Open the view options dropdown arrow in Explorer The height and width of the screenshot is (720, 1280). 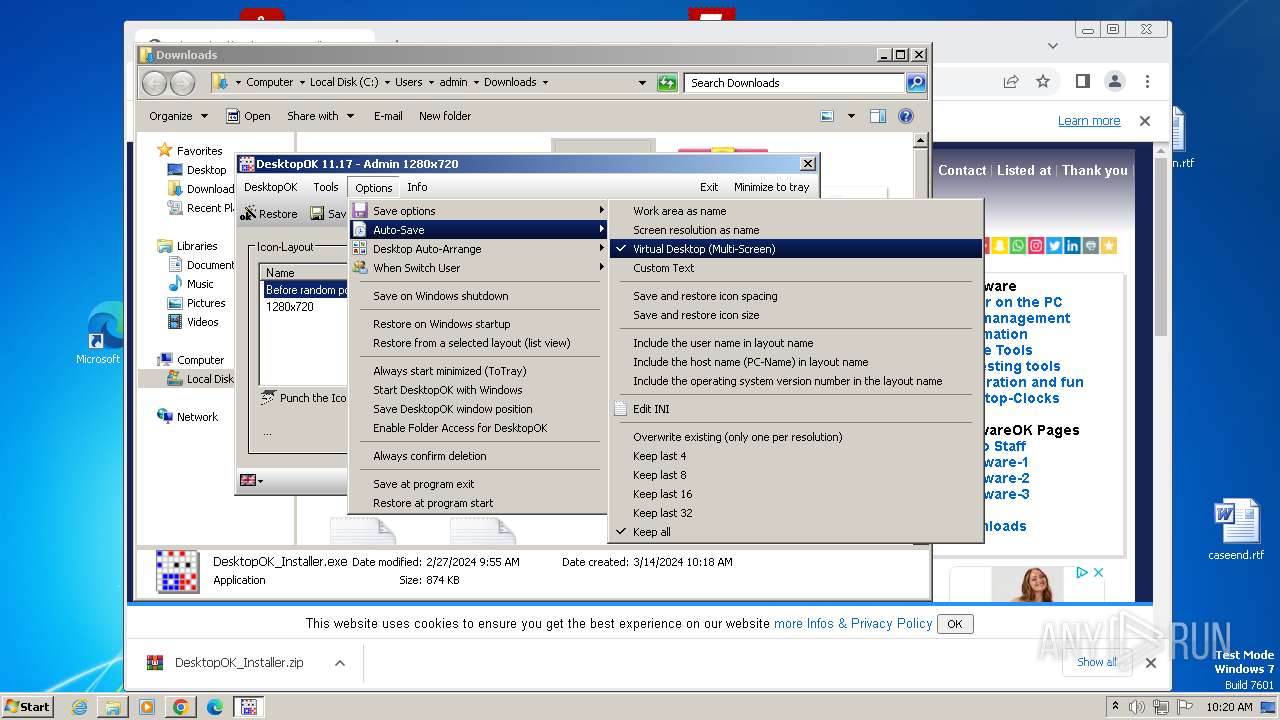(851, 116)
